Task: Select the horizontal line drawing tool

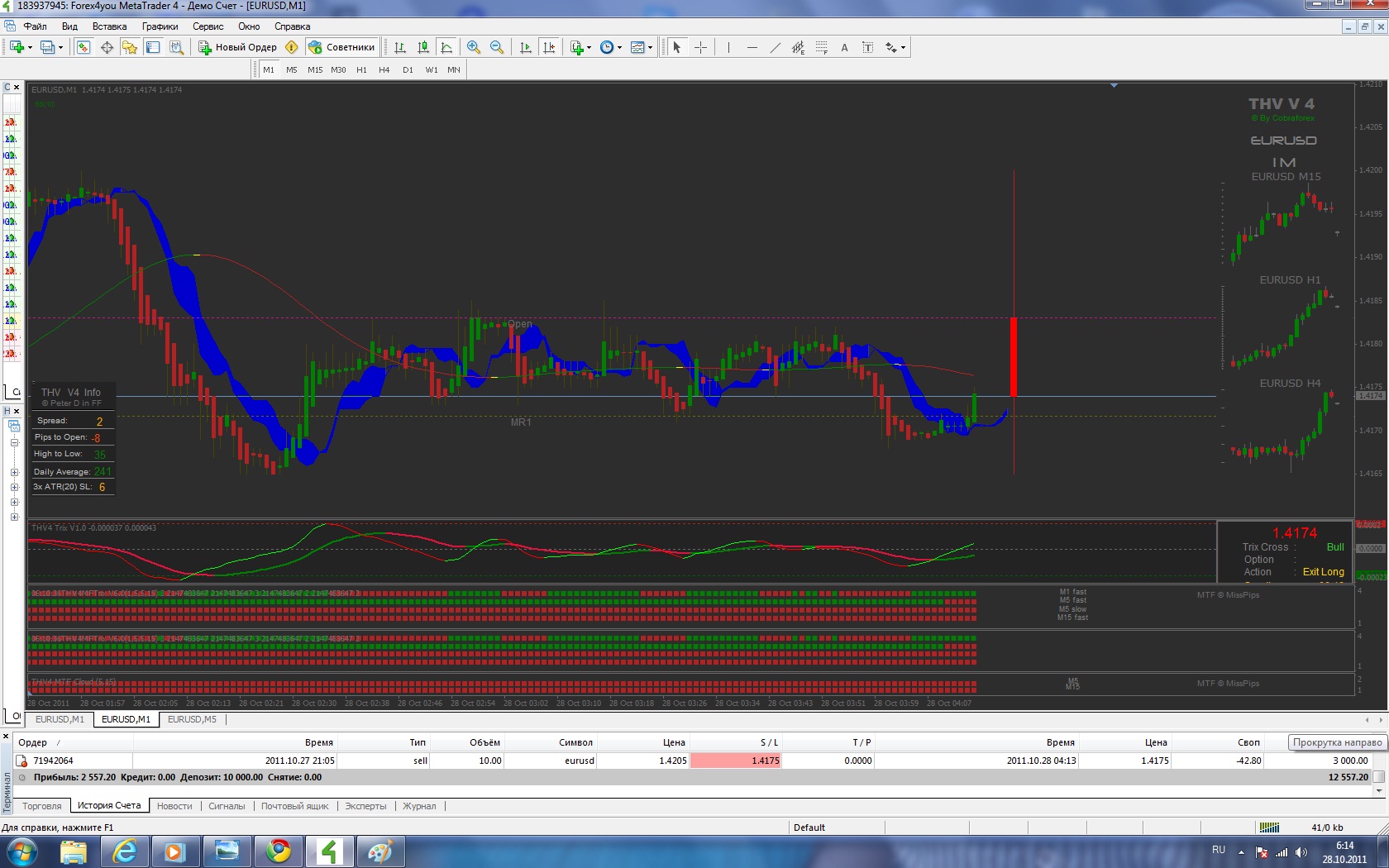Action: [x=752, y=47]
